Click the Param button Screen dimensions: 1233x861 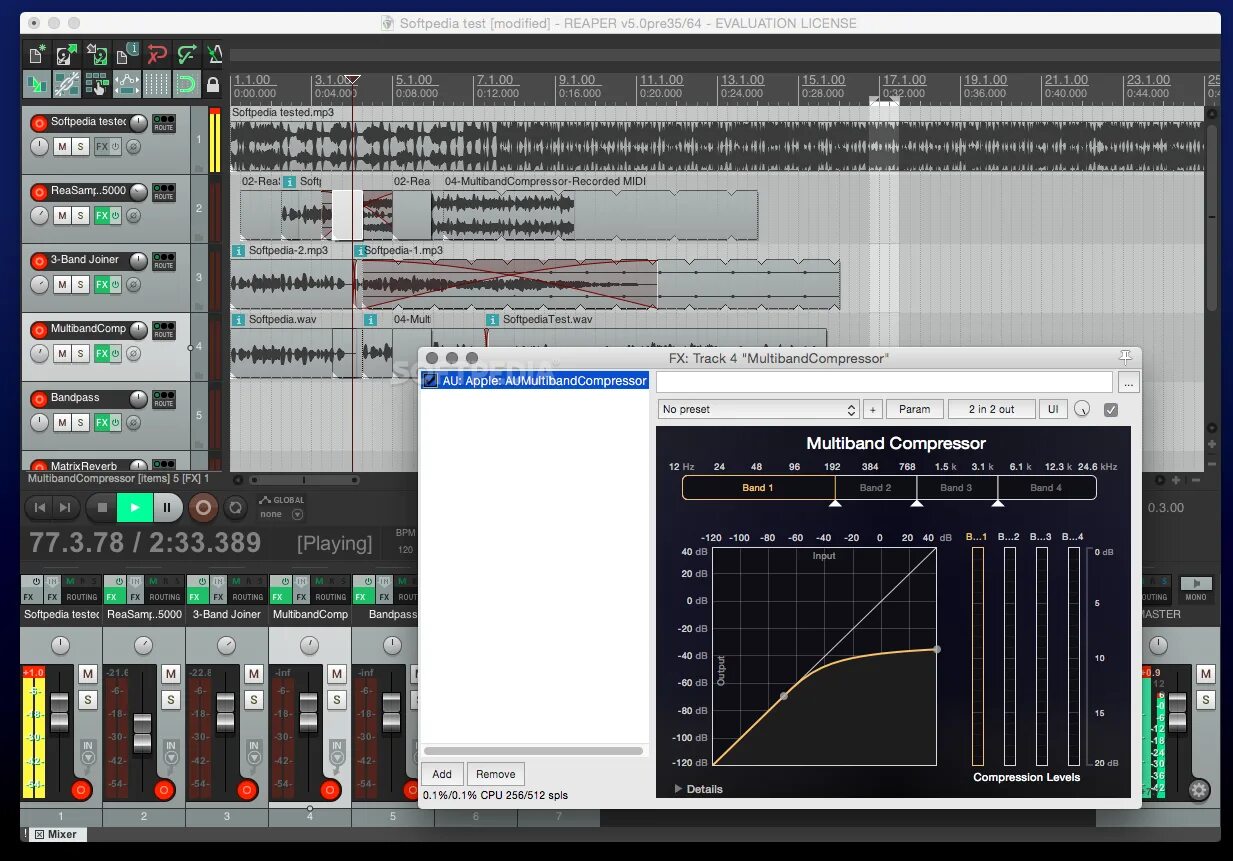[914, 409]
